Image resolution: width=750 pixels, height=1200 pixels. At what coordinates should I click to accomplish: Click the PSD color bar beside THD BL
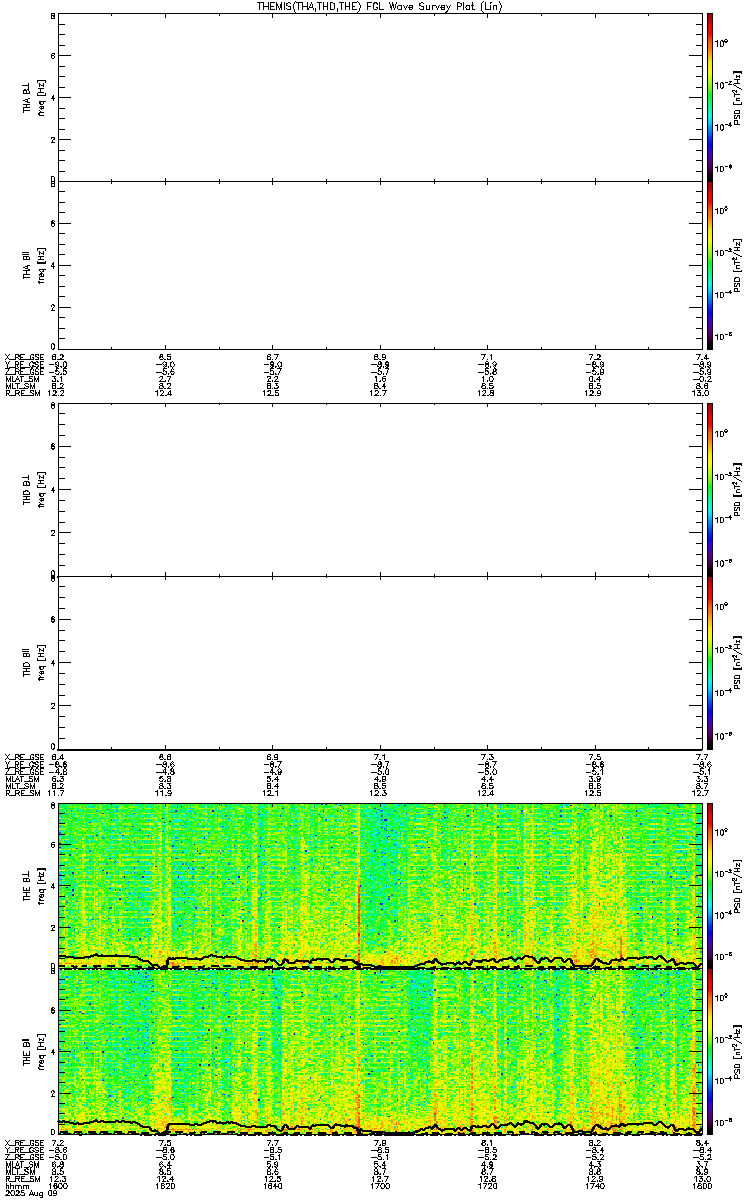tap(710, 491)
